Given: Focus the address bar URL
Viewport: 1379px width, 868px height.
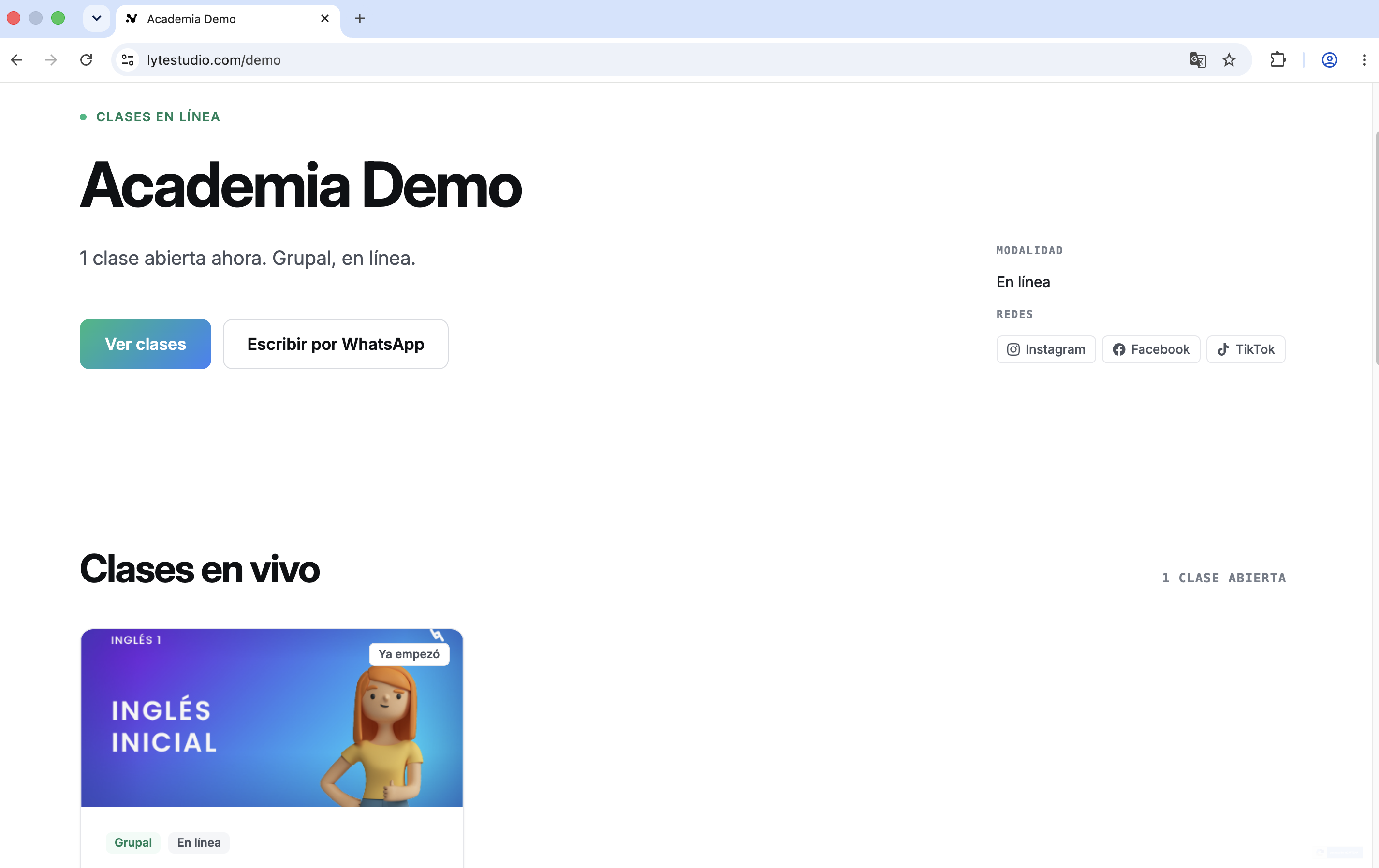Looking at the screenshot, I should (214, 59).
